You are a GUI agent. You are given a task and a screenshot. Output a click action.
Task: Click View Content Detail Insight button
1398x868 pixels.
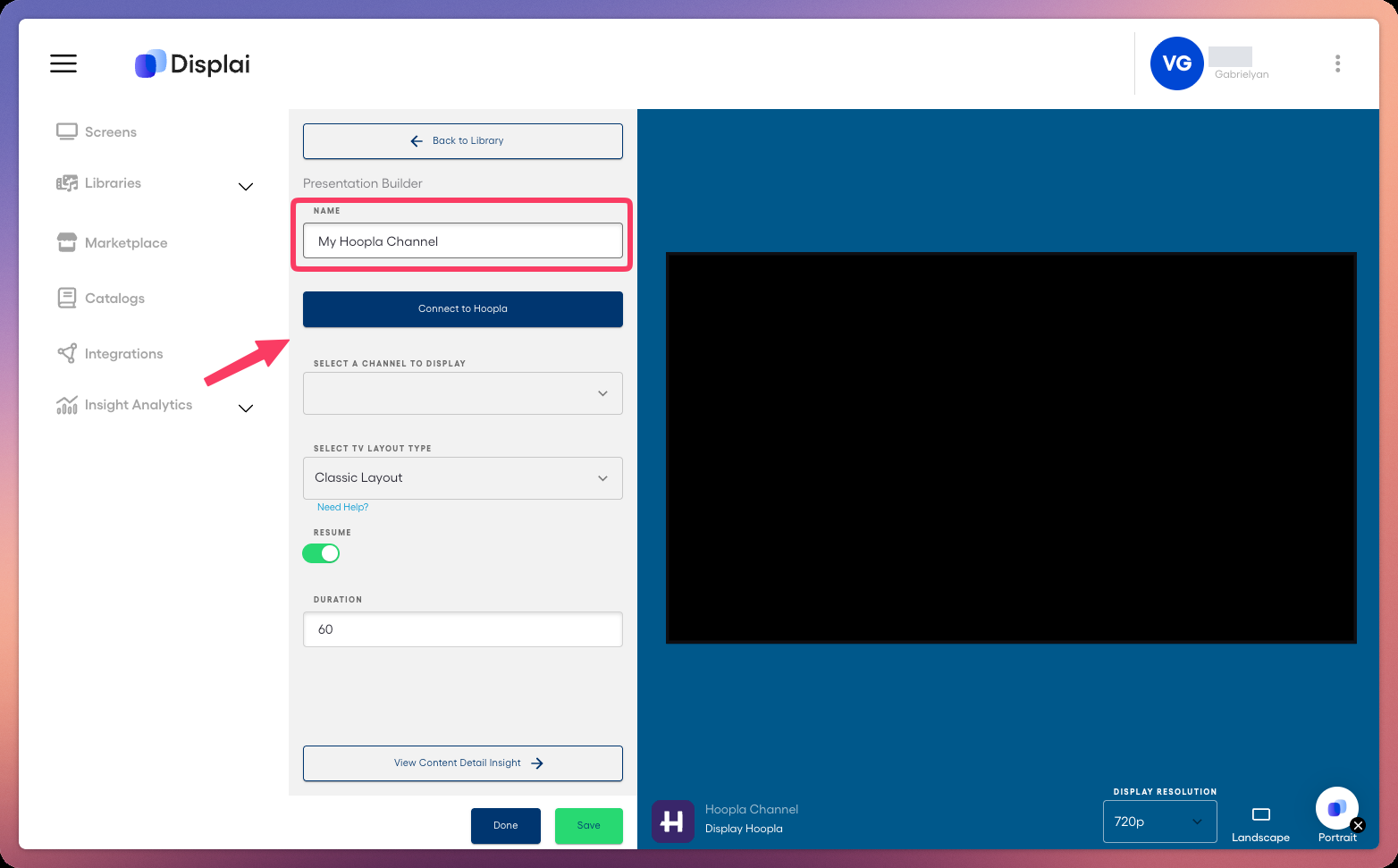point(463,763)
